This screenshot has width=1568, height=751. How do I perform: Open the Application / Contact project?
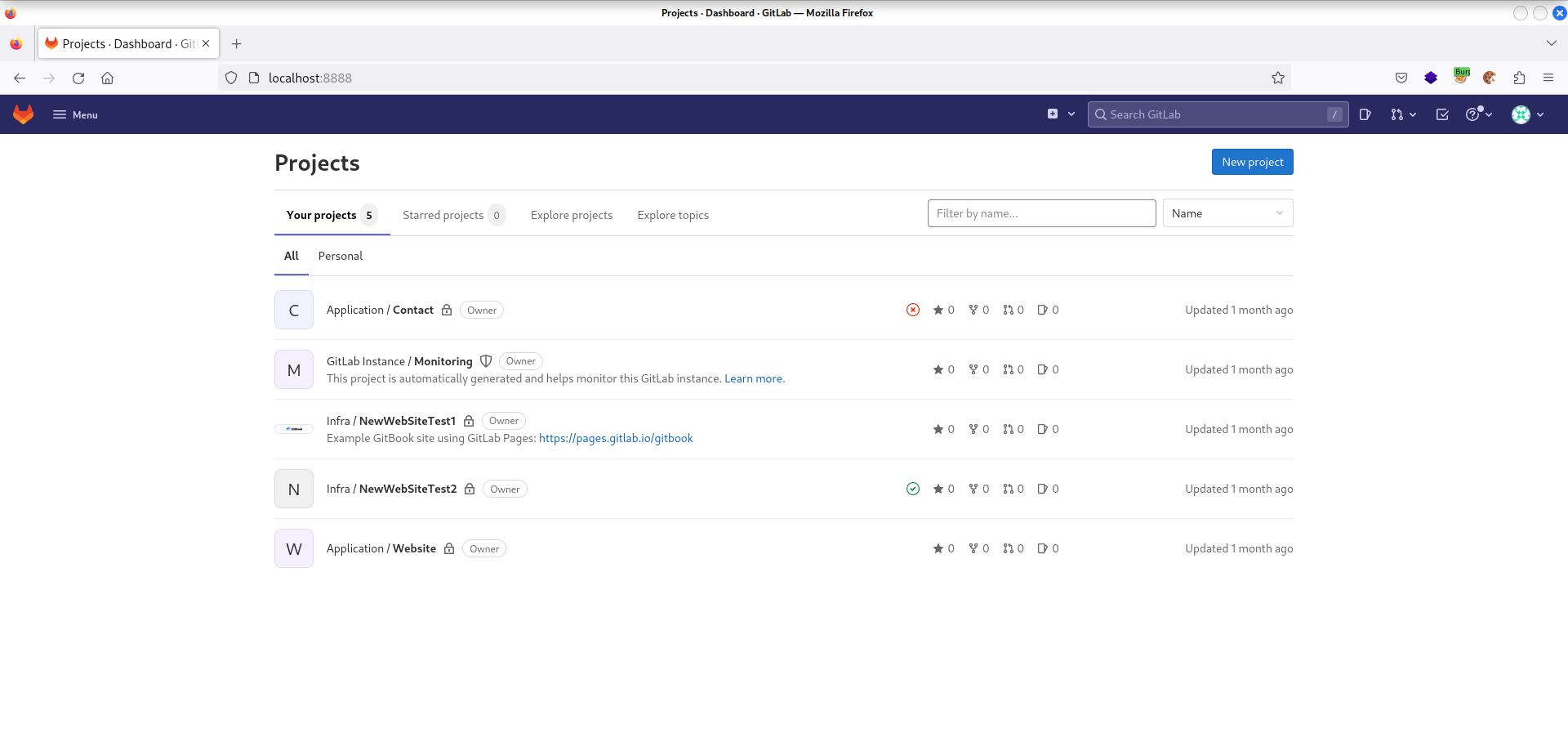380,310
